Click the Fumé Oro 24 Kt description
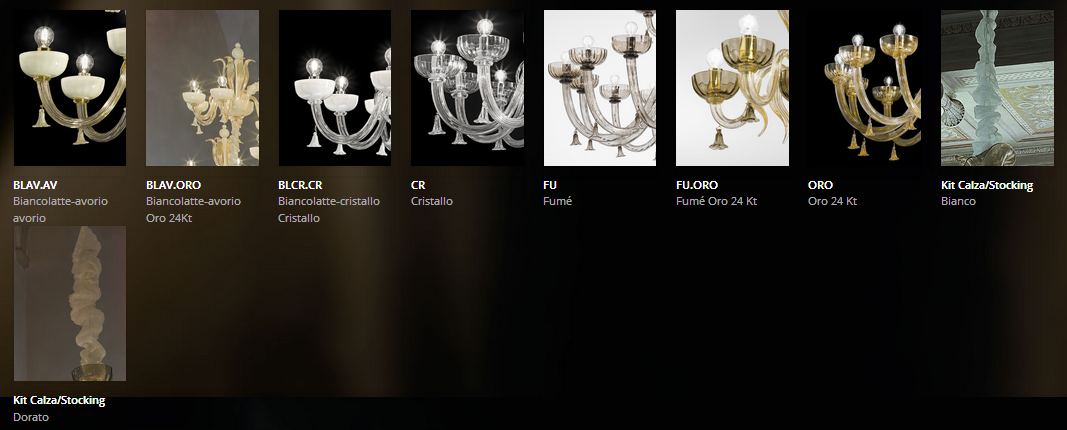 tap(716, 201)
